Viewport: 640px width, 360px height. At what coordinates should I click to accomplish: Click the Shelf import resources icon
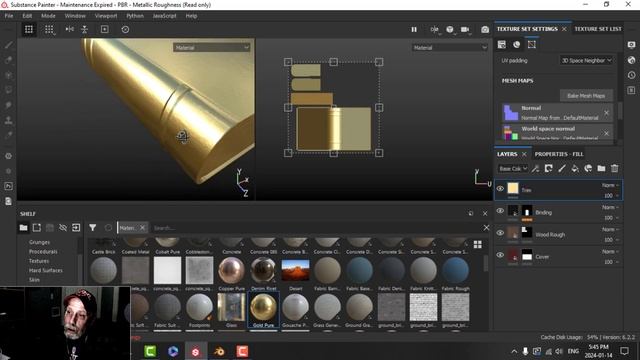click(x=76, y=228)
